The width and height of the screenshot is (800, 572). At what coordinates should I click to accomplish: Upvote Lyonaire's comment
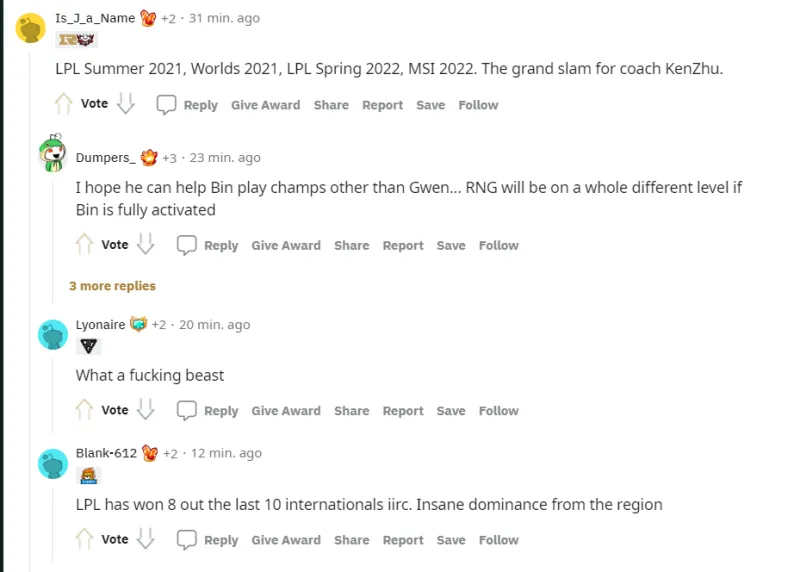[85, 410]
